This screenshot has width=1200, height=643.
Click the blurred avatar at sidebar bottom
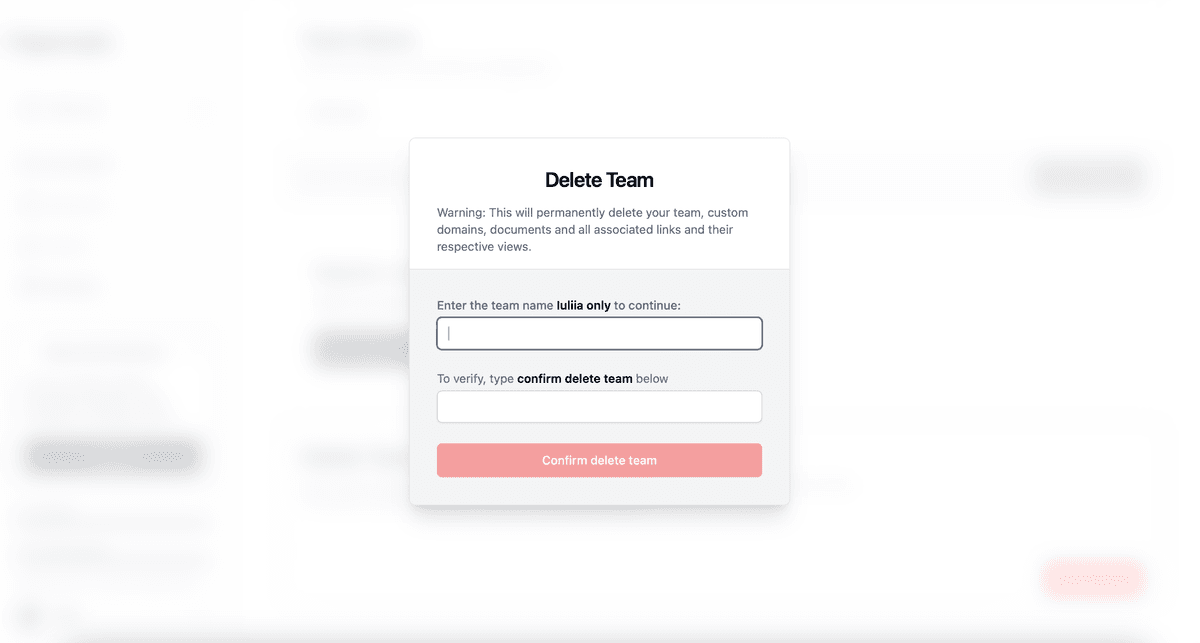coord(30,614)
